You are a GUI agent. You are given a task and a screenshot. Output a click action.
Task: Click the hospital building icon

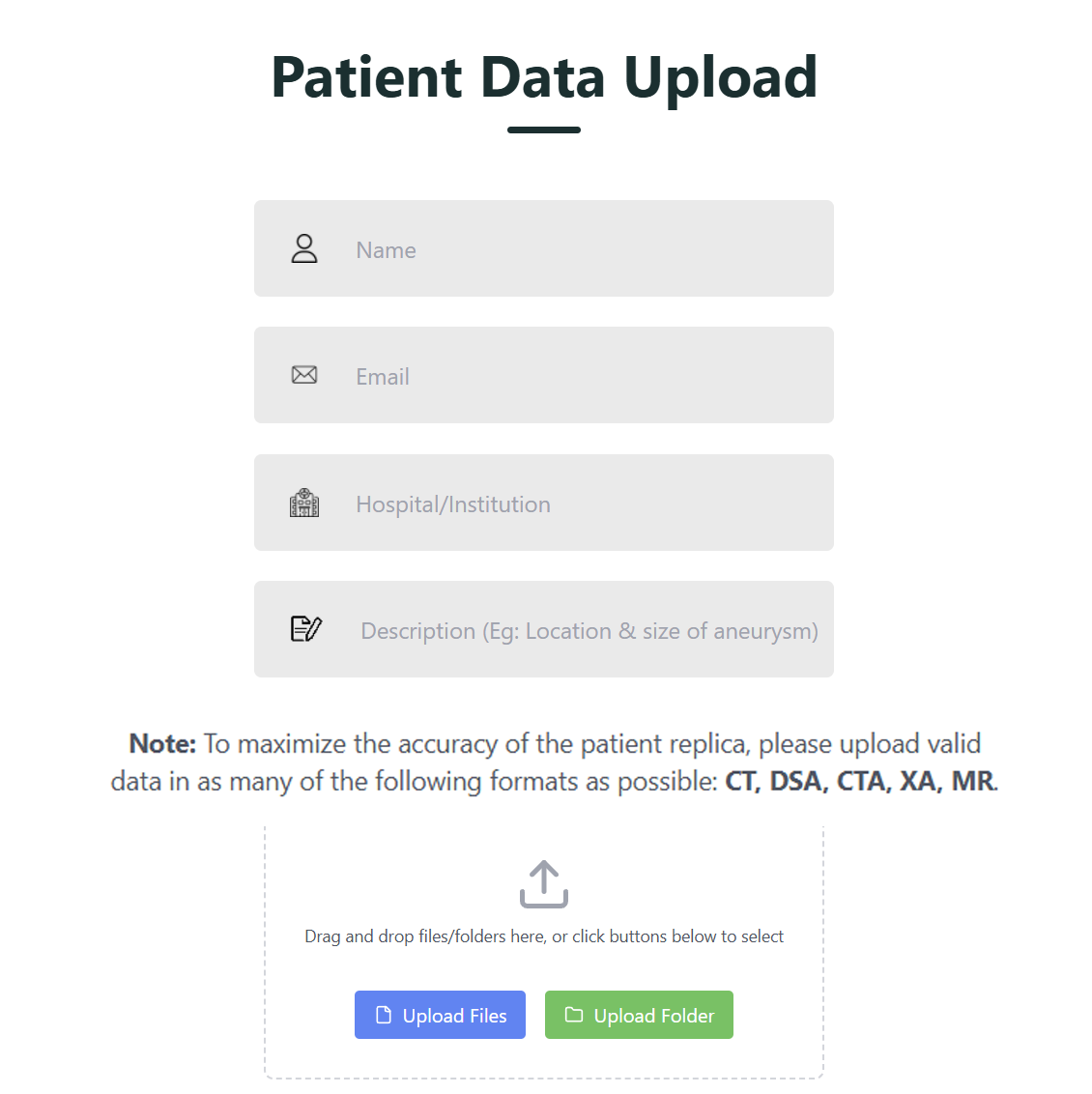tap(304, 503)
